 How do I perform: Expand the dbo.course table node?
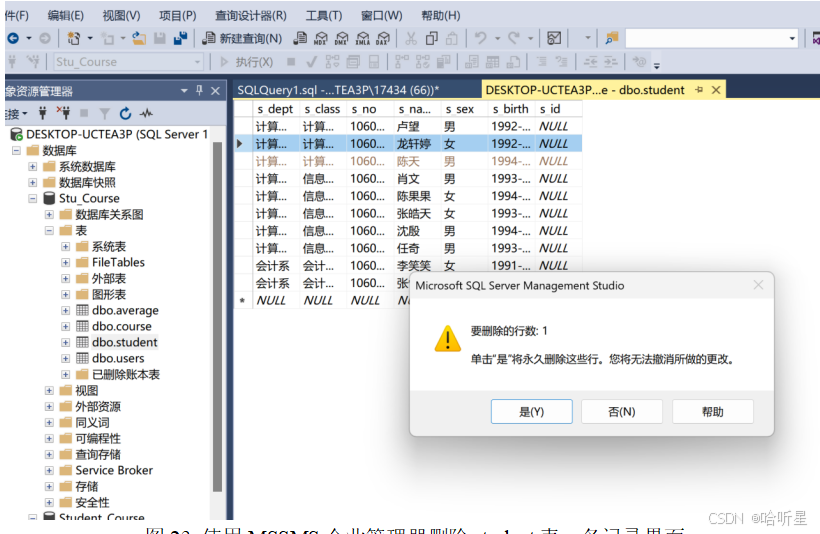65,326
